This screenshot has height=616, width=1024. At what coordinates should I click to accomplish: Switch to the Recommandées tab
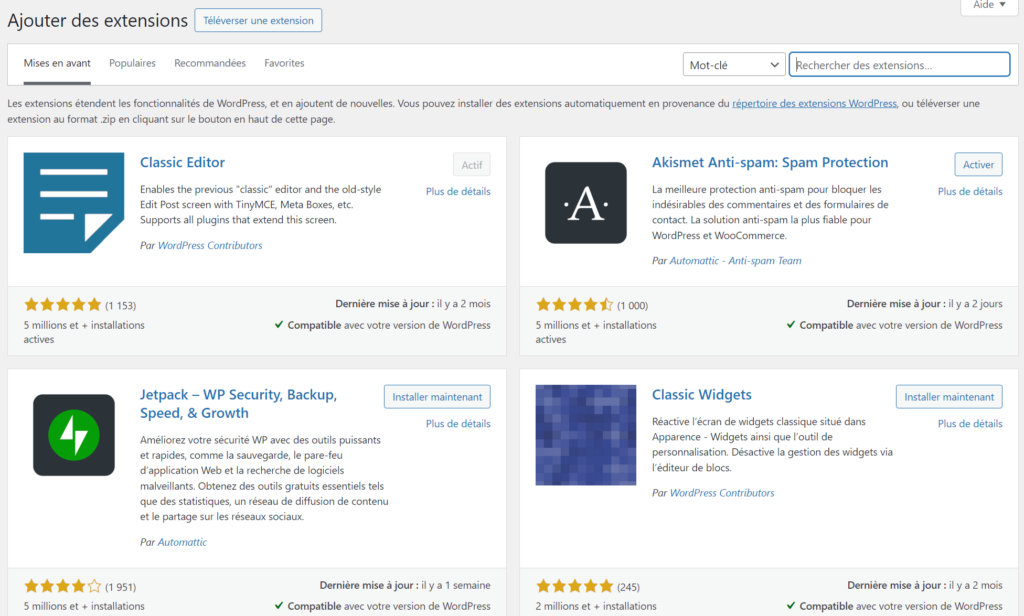(x=210, y=63)
